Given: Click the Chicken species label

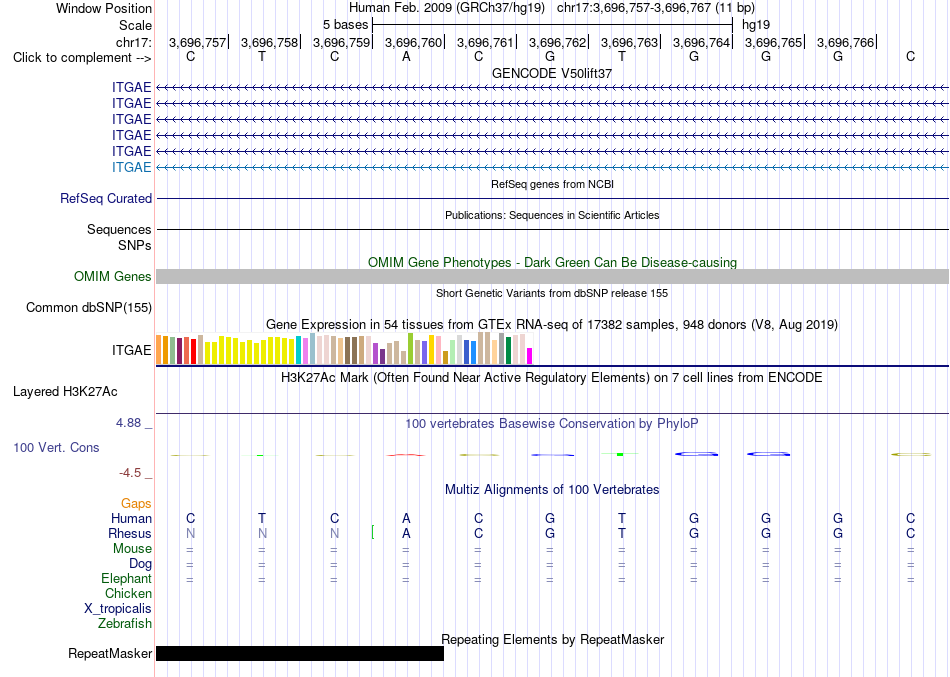Looking at the screenshot, I should tap(128, 594).
